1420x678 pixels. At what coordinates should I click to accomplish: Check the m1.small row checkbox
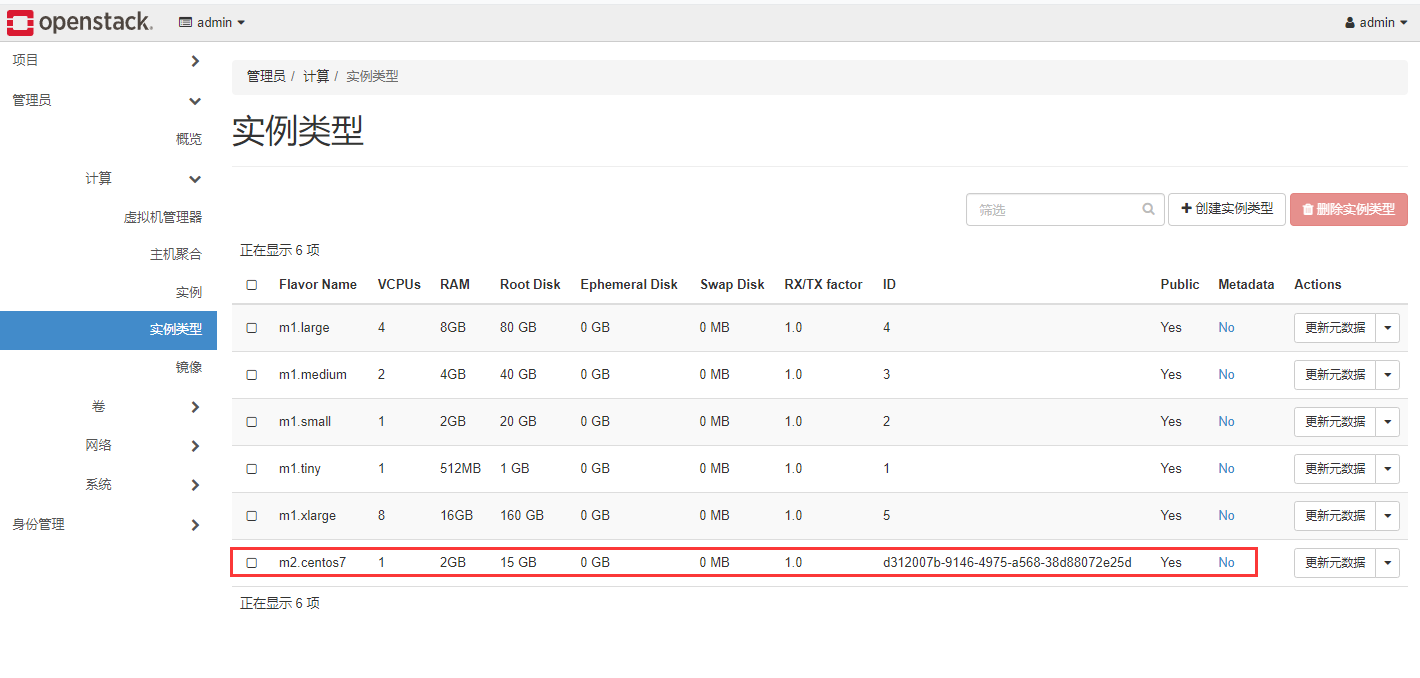[x=252, y=422]
